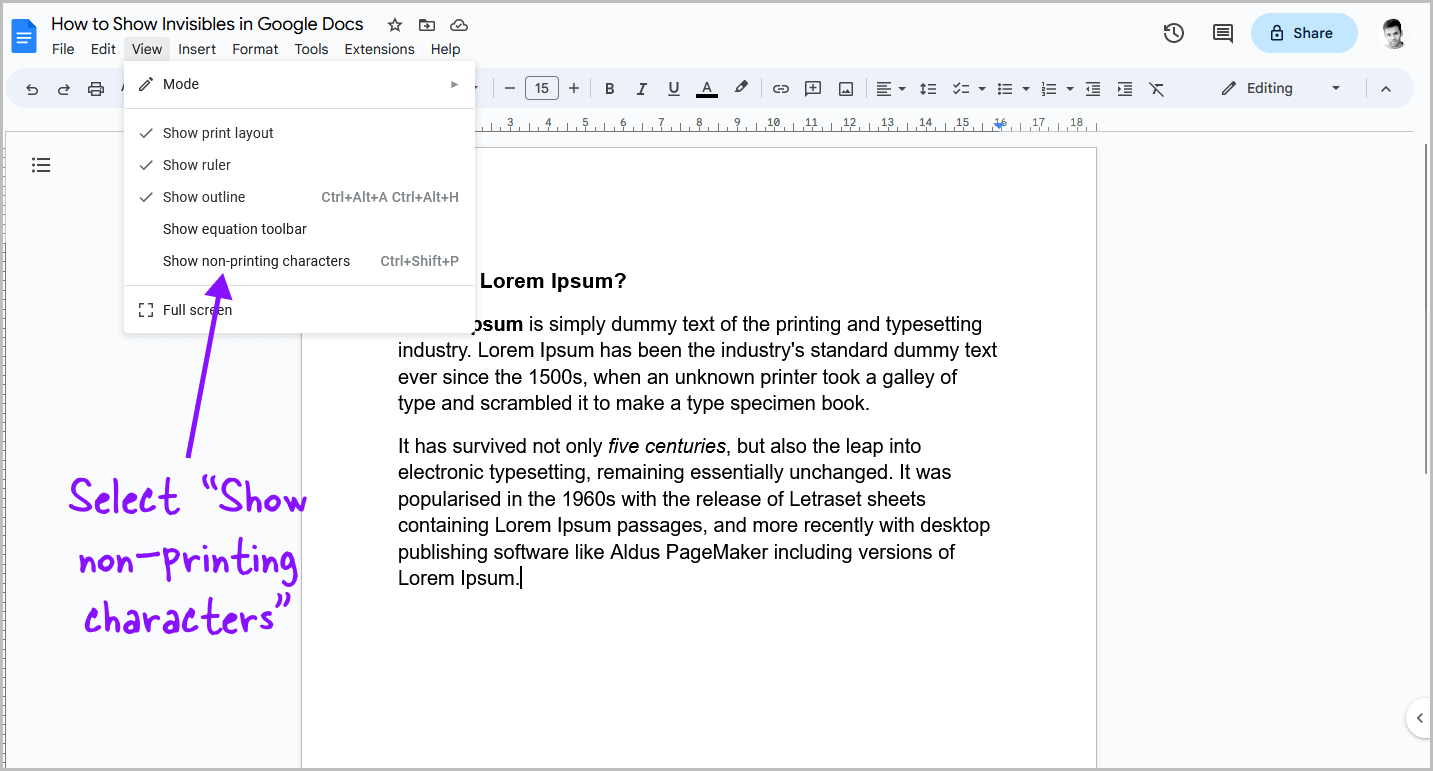Open the print dialog
The height and width of the screenshot is (771, 1433).
(95, 88)
